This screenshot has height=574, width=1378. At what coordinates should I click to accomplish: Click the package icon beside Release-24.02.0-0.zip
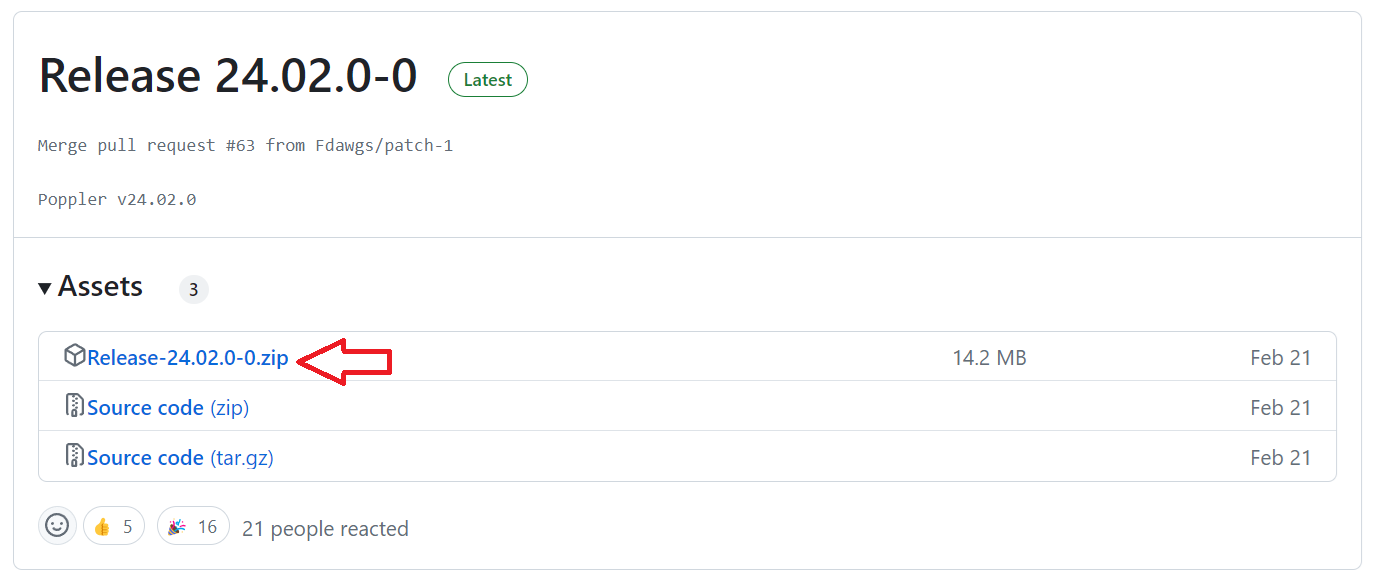pyautogui.click(x=74, y=356)
